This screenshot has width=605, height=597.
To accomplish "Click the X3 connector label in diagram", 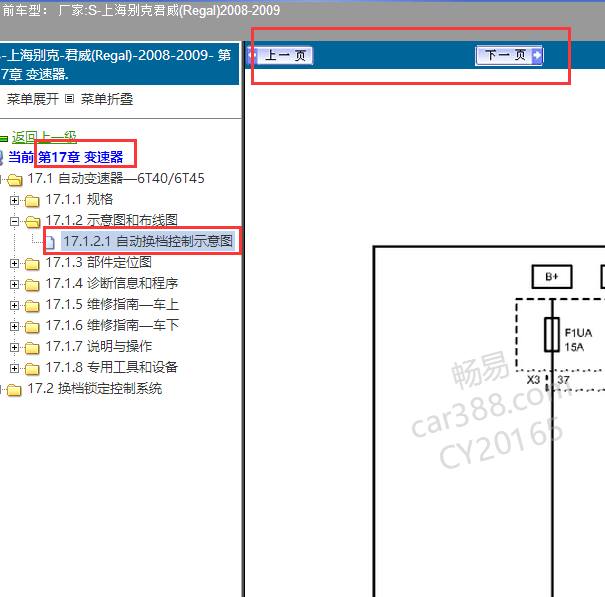I will click(x=533, y=380).
